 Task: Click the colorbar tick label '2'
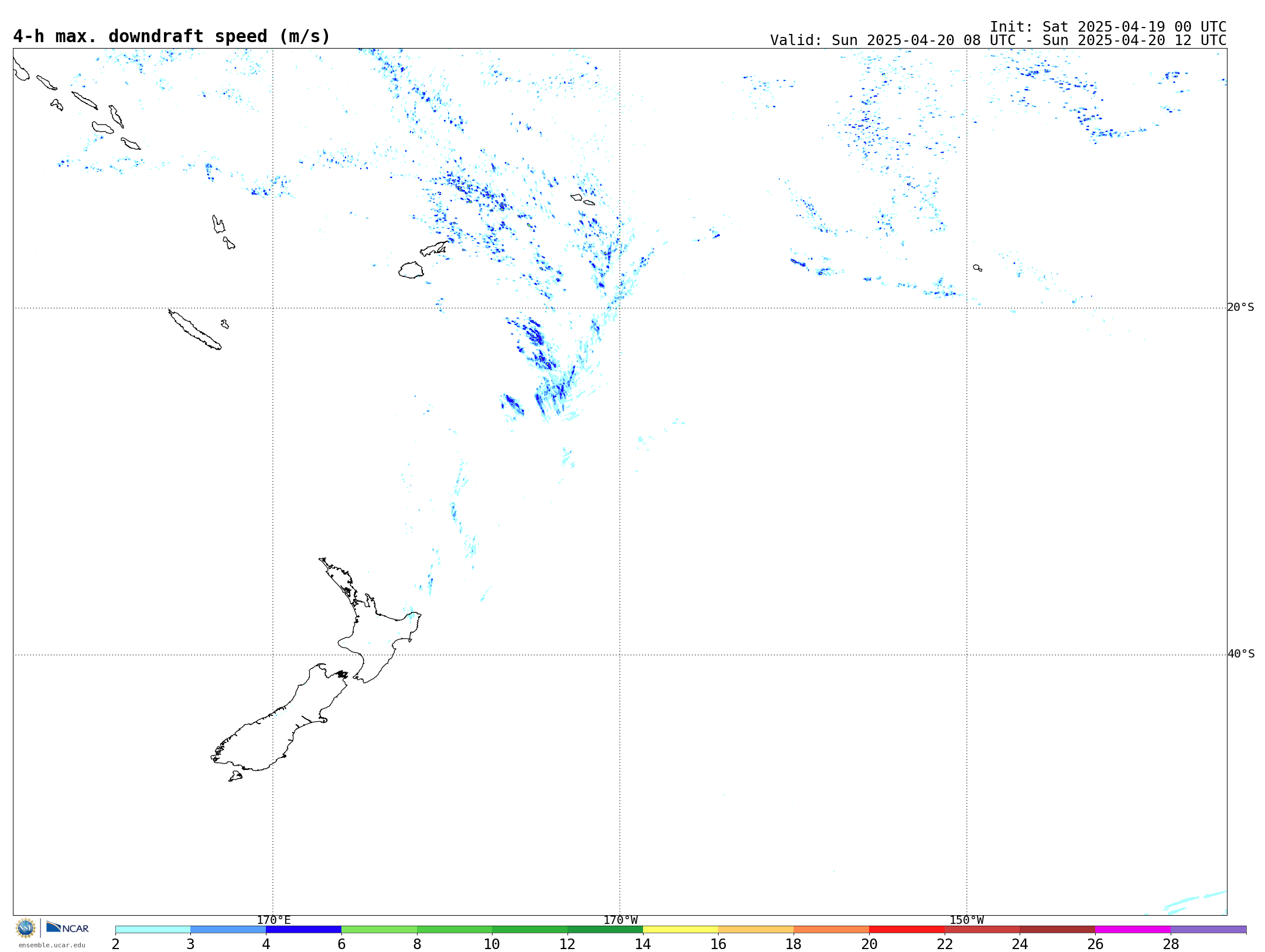[116, 944]
